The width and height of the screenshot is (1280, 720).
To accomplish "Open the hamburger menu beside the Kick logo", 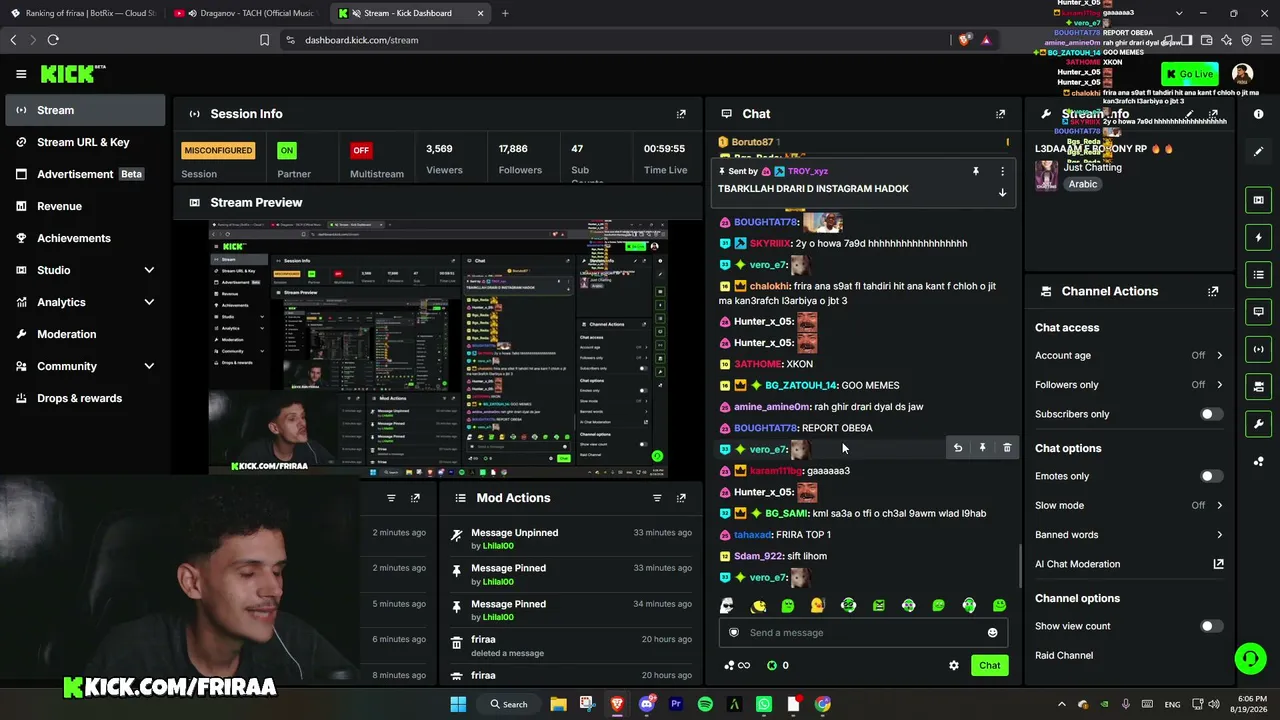I will 21,74.
